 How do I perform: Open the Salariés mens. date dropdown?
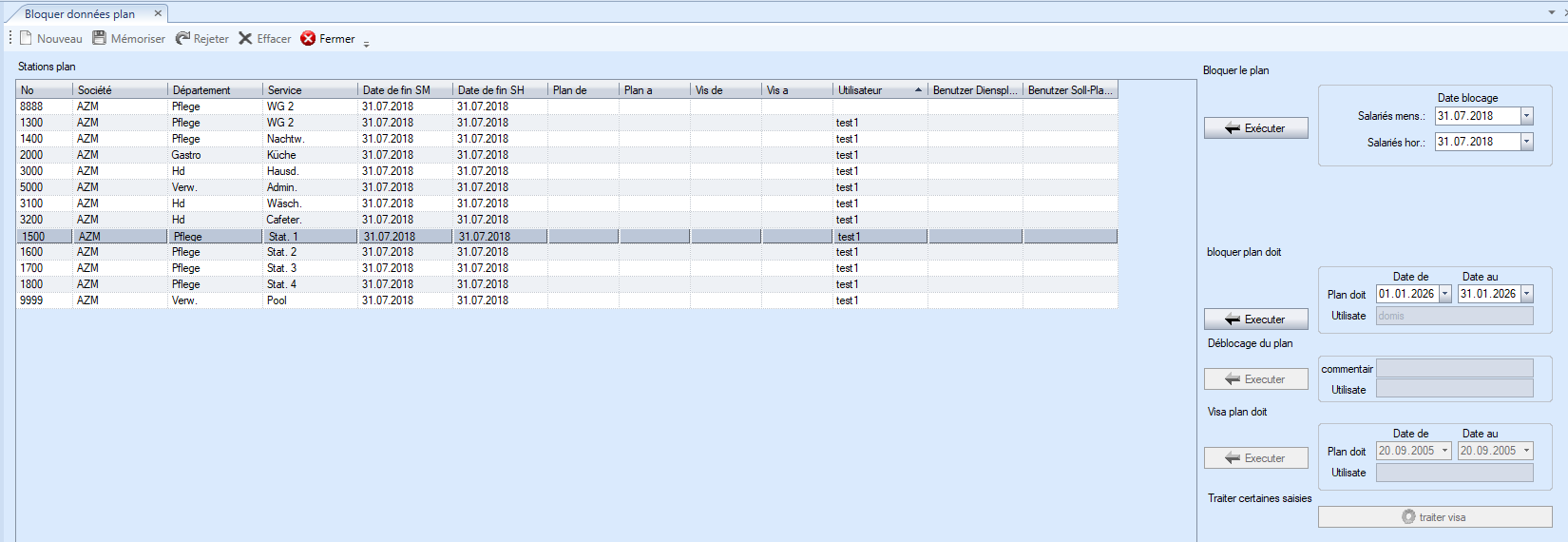click(x=1526, y=116)
